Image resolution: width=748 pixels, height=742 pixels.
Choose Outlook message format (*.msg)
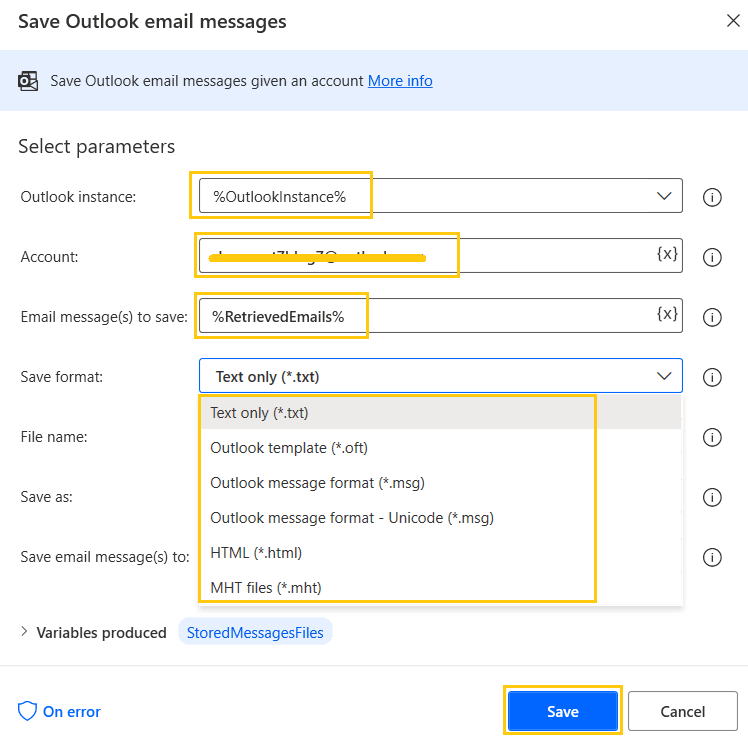[441, 483]
